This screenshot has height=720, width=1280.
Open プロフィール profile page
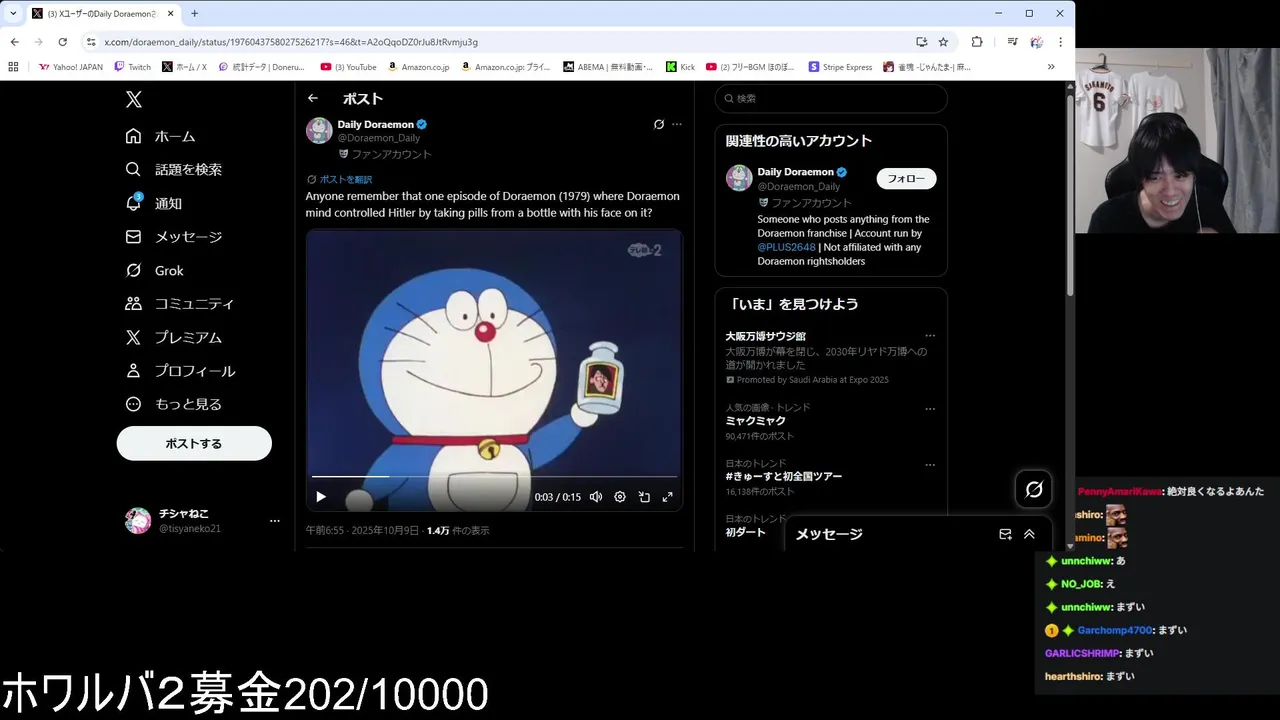pos(179,371)
